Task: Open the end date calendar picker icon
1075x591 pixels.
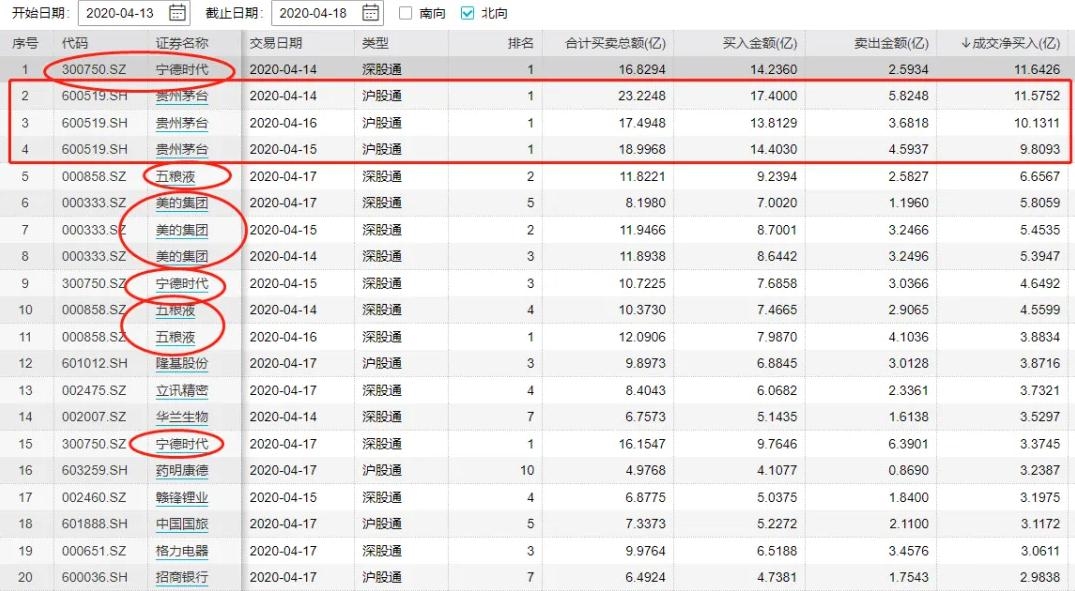Action: tap(370, 12)
